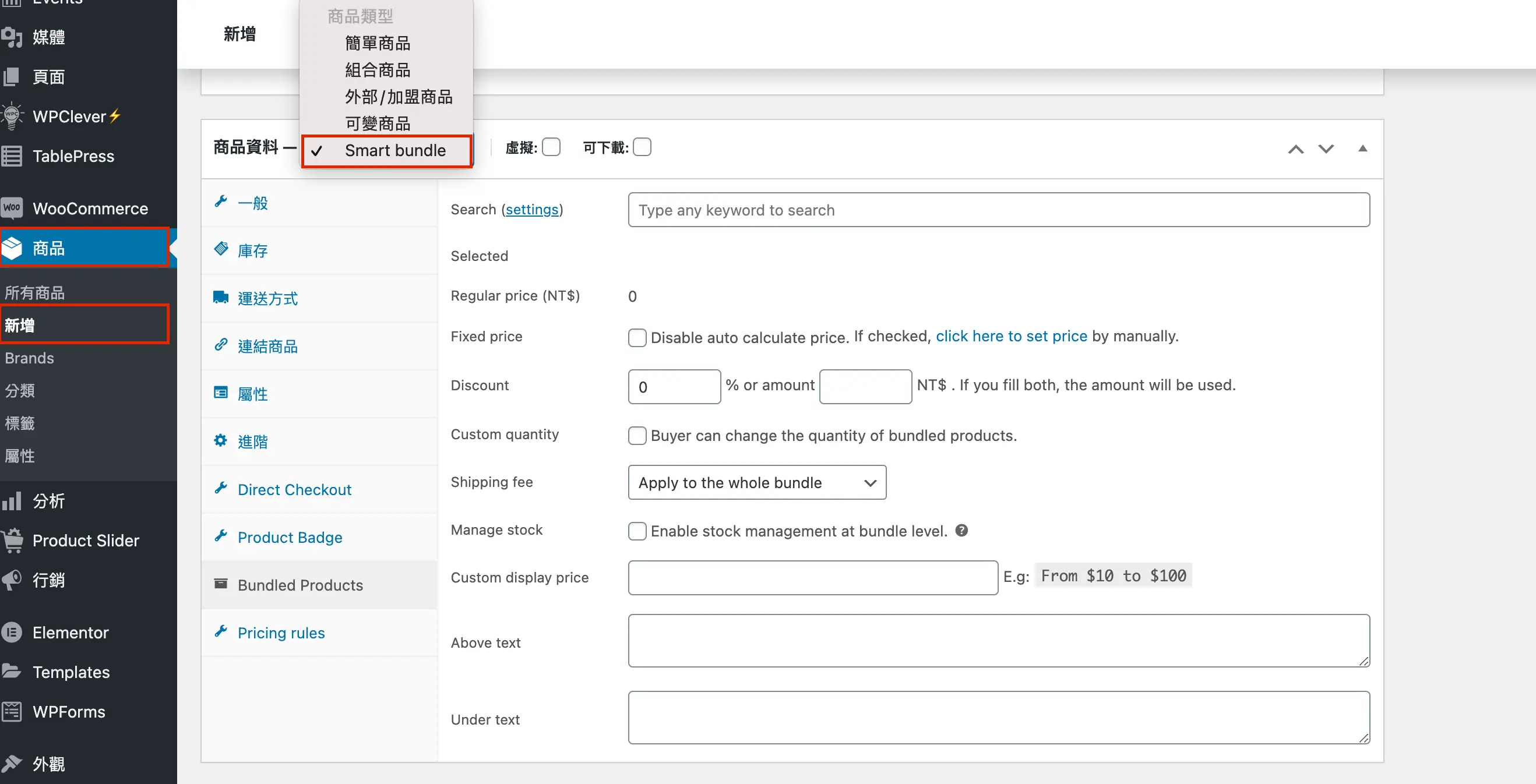Open Brands in products submenu
The image size is (1536, 784).
(29, 358)
